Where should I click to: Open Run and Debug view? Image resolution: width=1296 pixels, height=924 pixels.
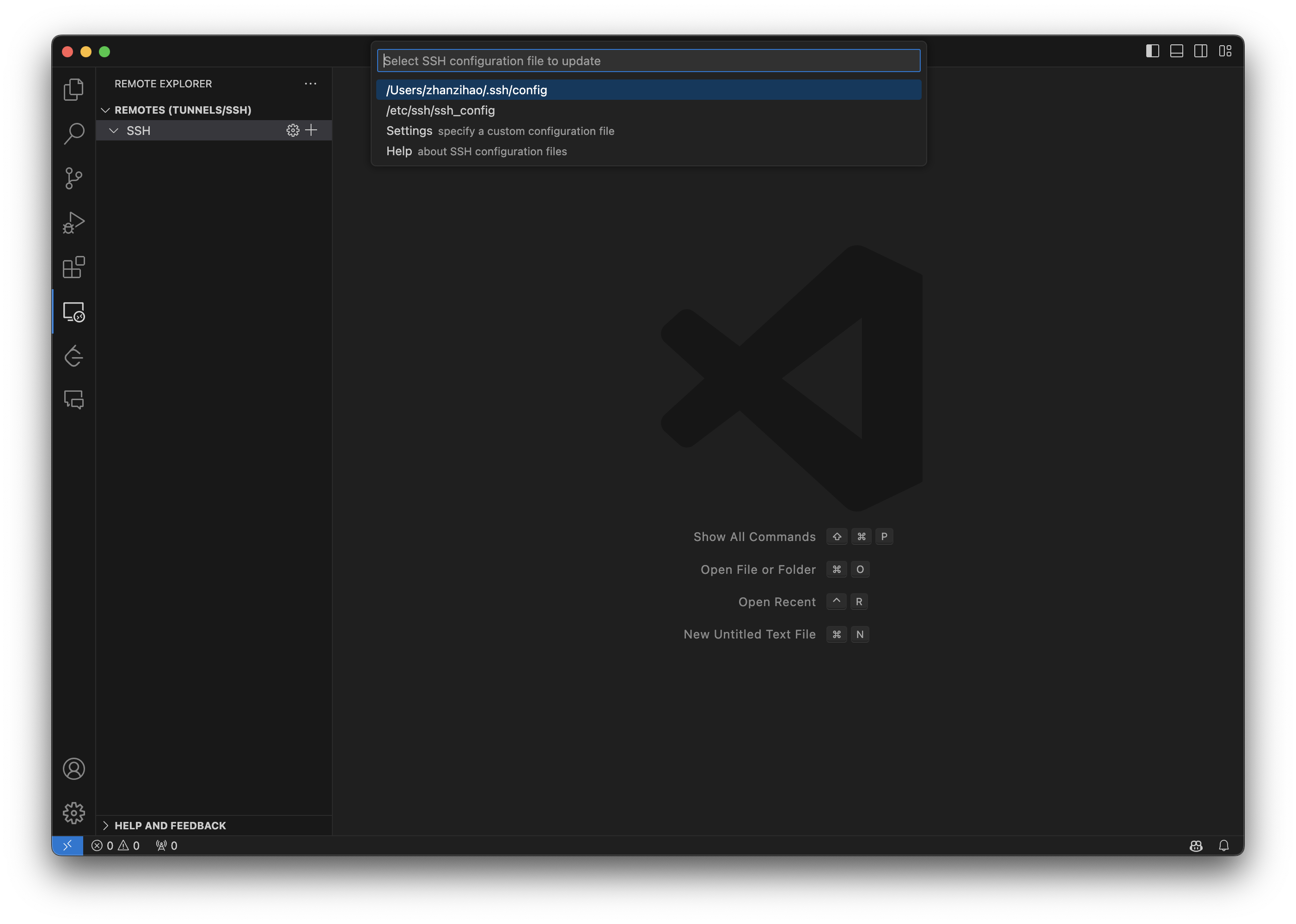coord(73,223)
